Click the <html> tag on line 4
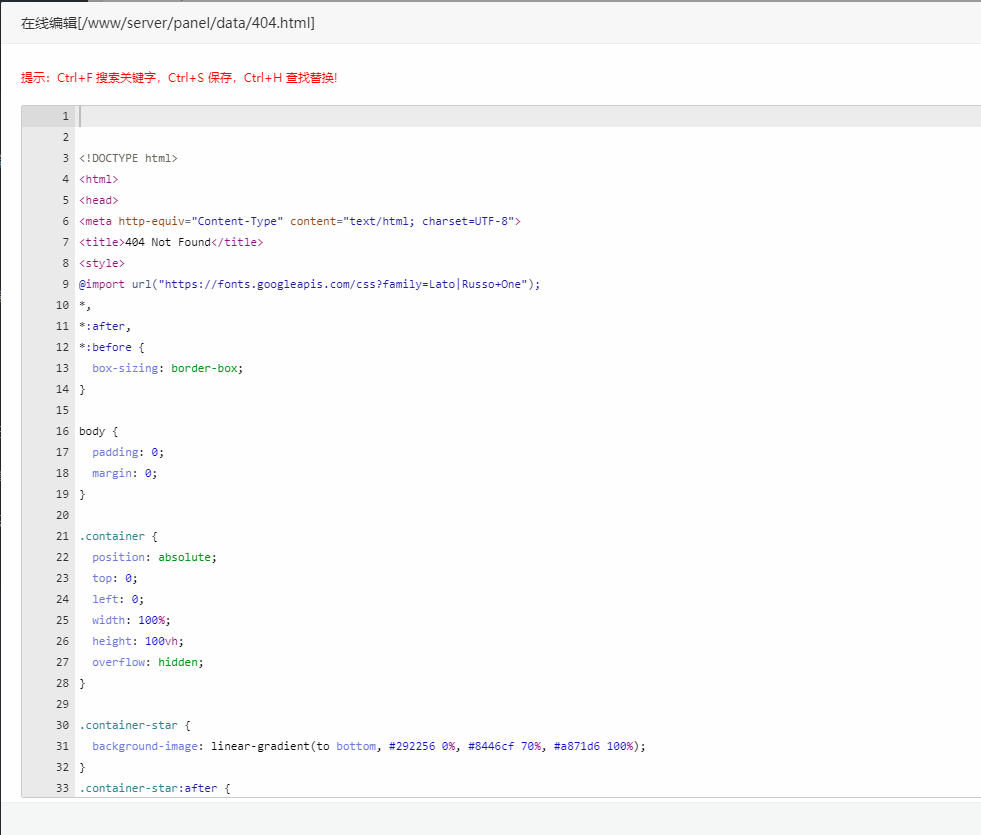Screen dimensions: 981x835 point(98,180)
